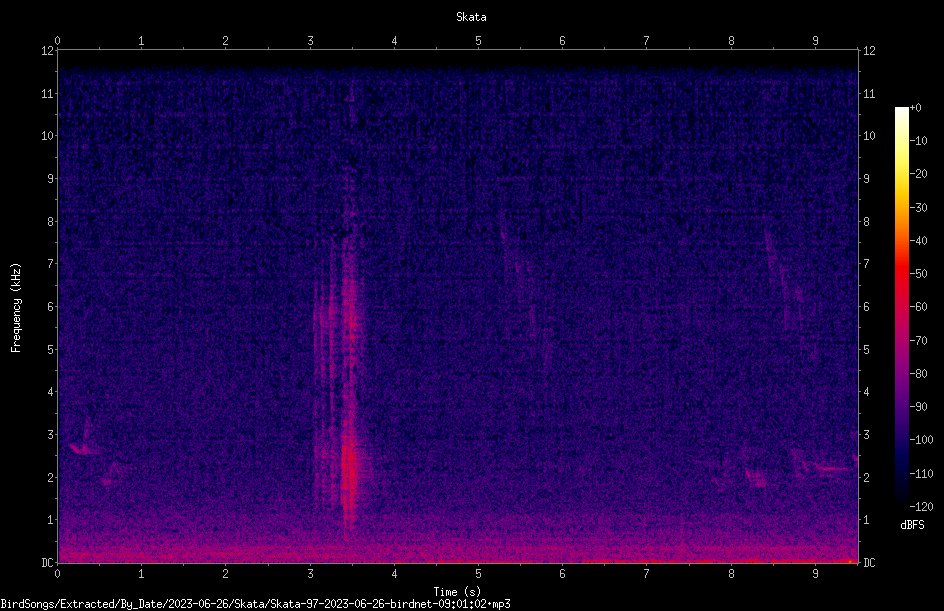
Task: Click the "10" tick on the left frequency axis
Action: tap(47, 136)
